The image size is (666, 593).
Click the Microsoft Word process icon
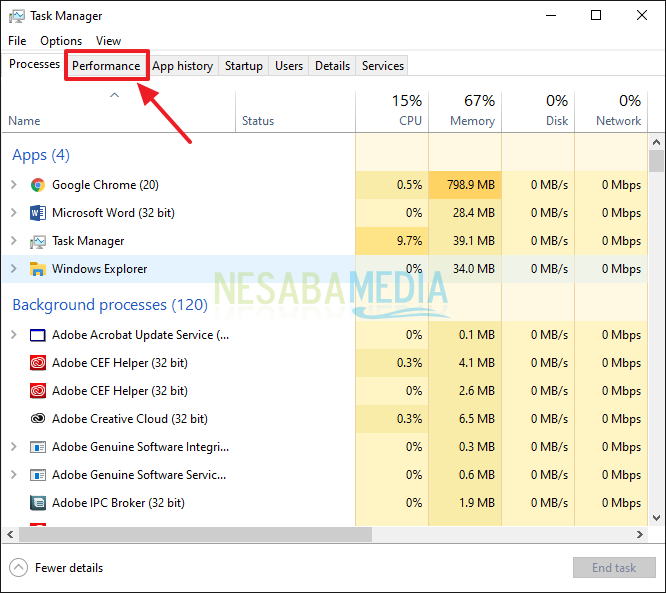tap(38, 213)
